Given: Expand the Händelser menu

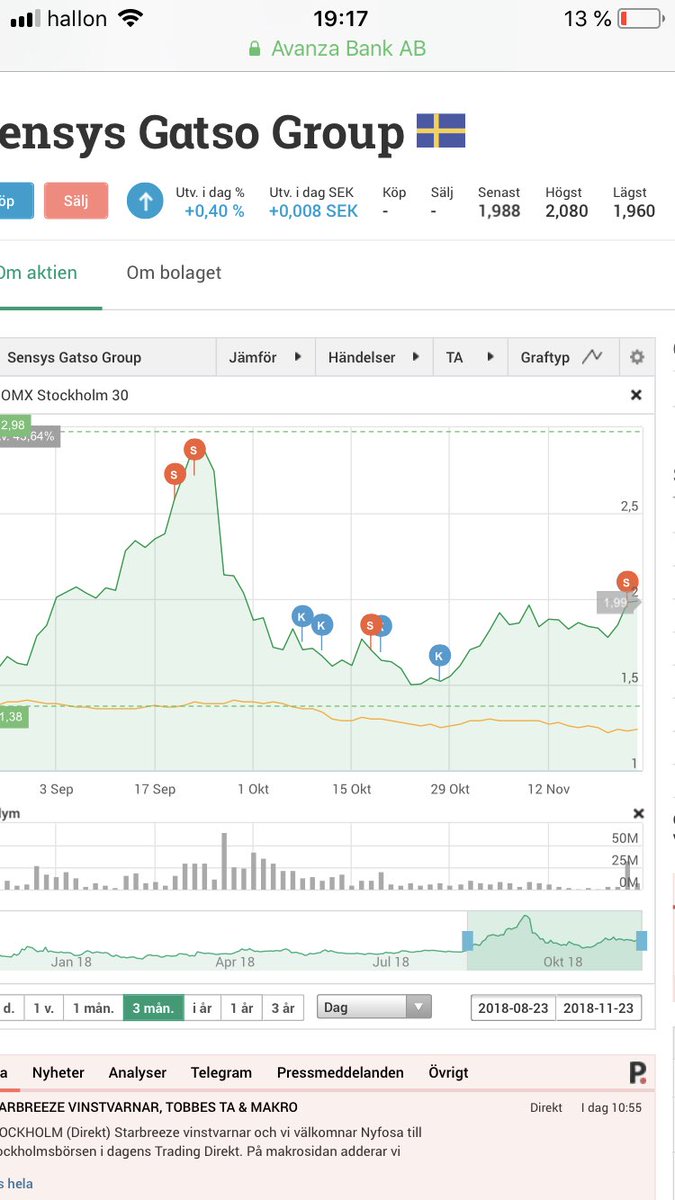Looking at the screenshot, I should pyautogui.click(x=373, y=357).
